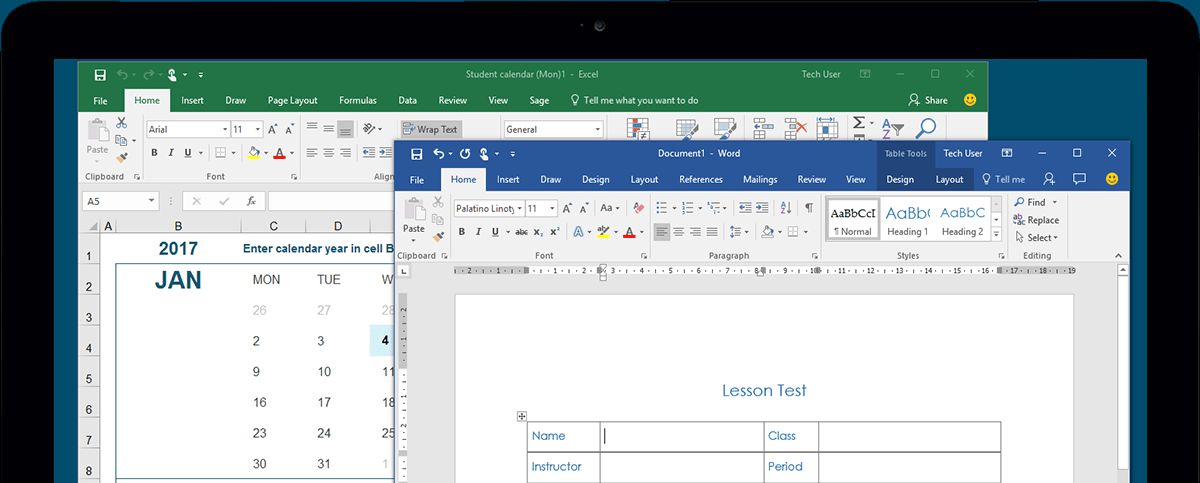The image size is (1200, 483).
Task: Click the Share button in Excel
Action: pyautogui.click(x=928, y=100)
